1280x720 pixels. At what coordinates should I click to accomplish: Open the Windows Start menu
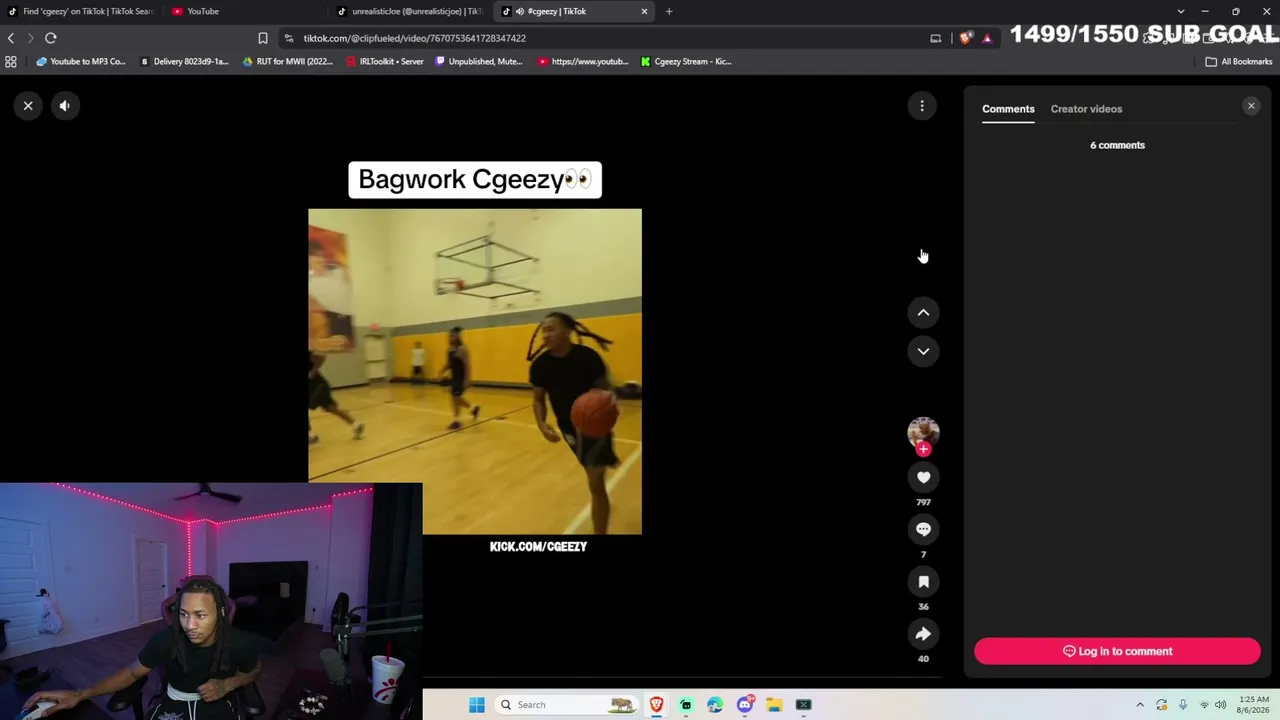coord(477,705)
